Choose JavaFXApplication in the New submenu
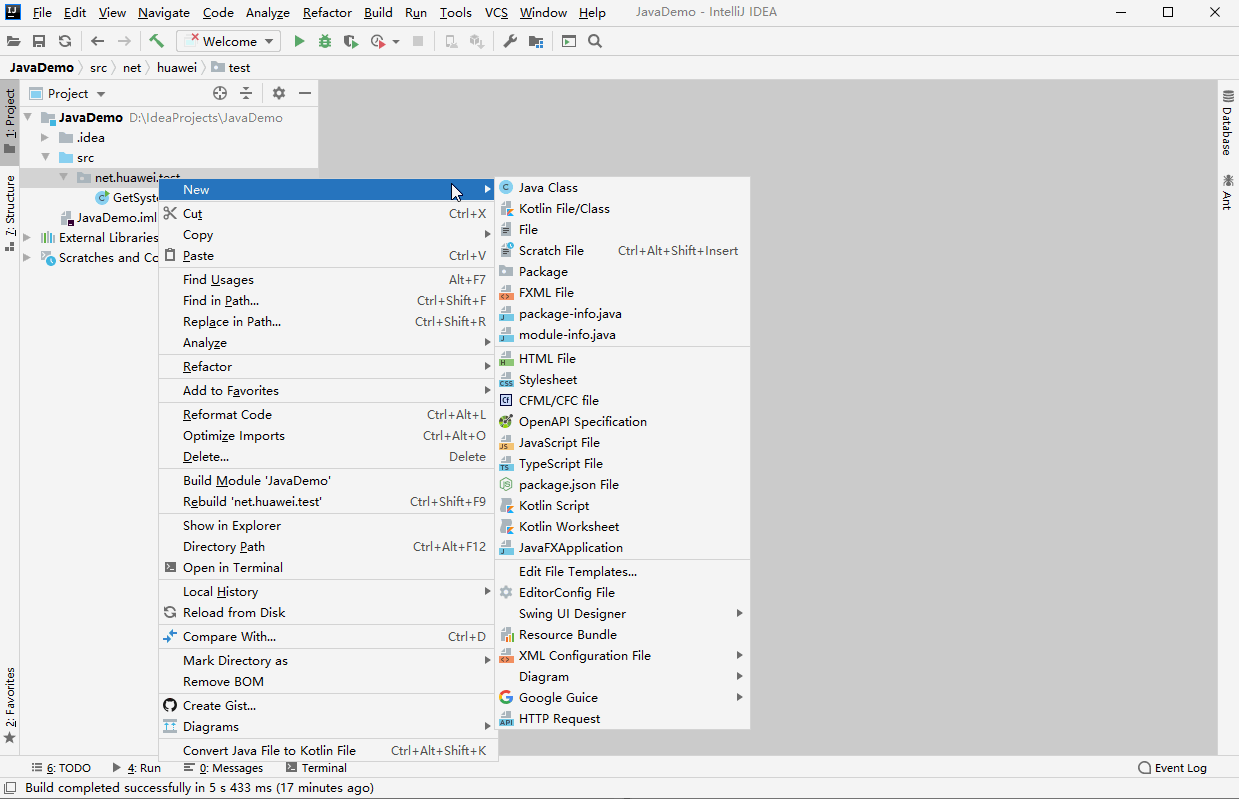The image size is (1239, 799). (622, 548)
